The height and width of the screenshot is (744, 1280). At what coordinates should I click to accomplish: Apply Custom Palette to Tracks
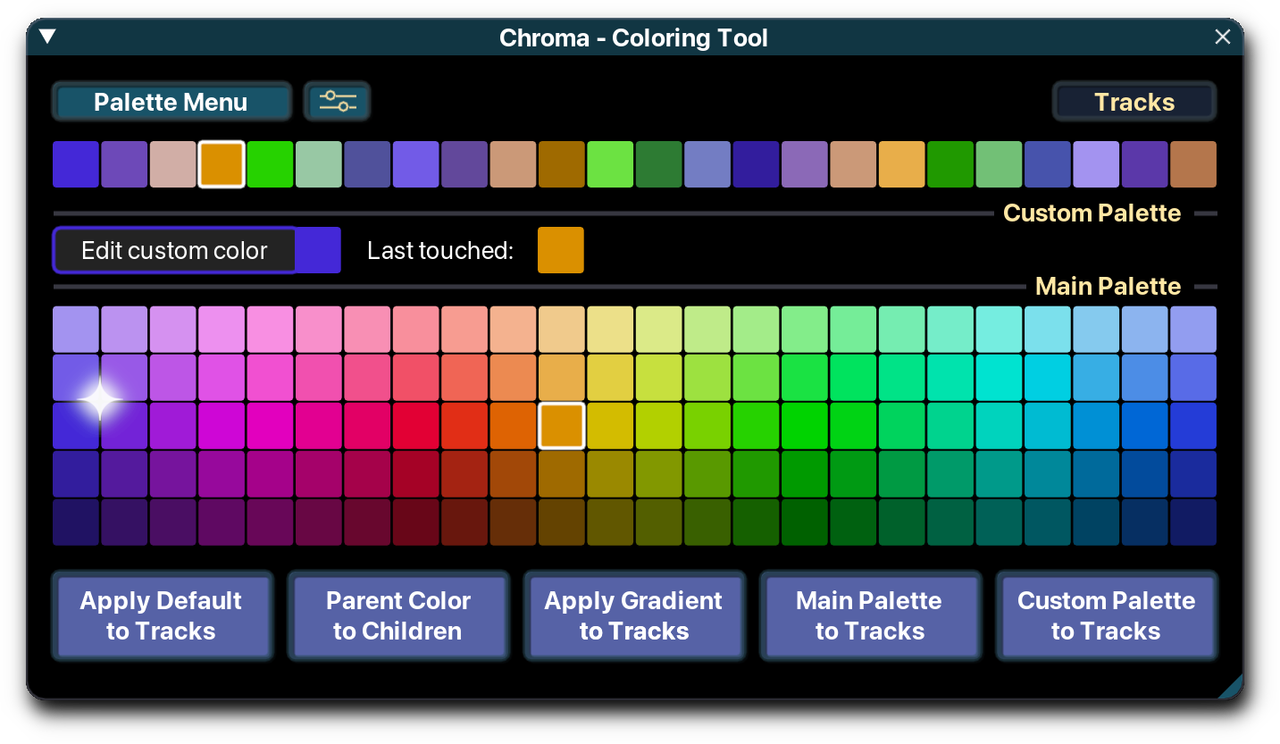click(1106, 615)
